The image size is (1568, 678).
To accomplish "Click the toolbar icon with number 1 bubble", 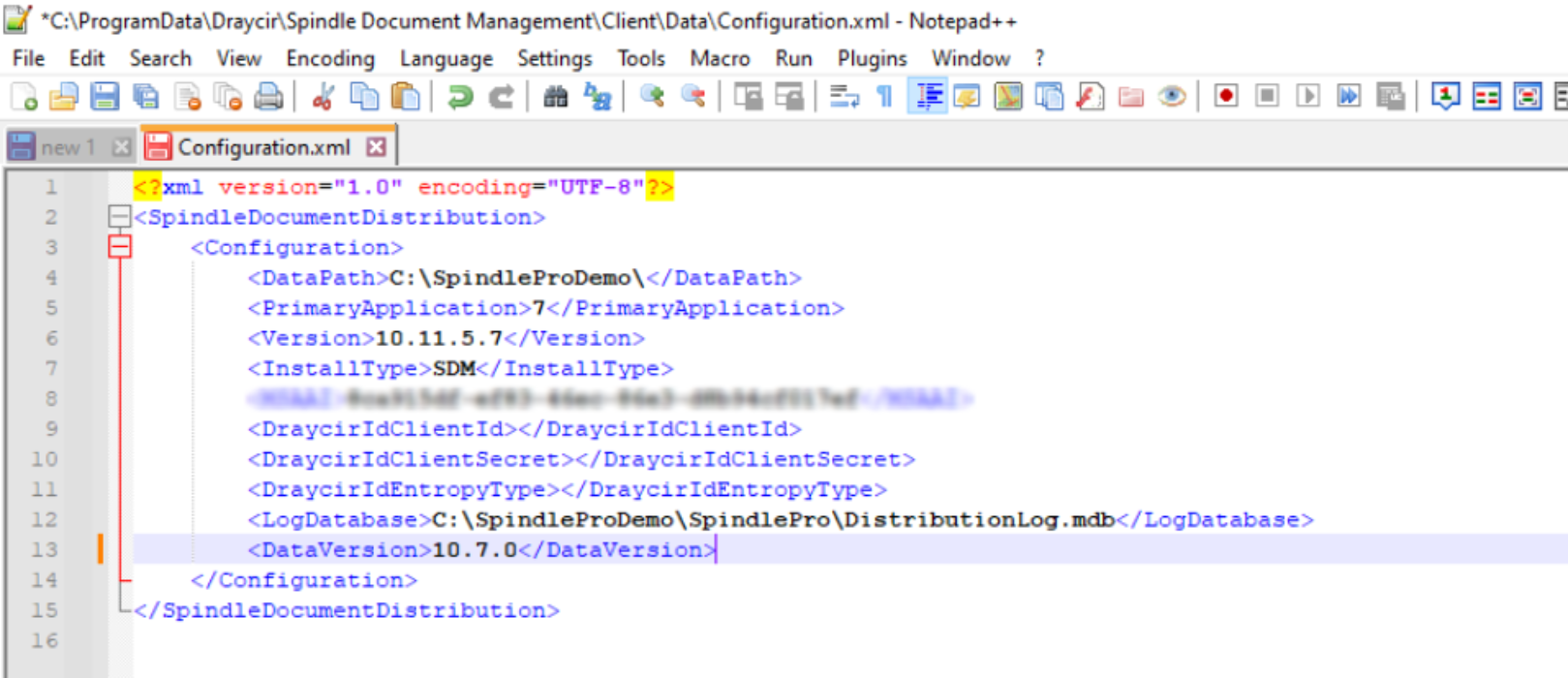I will pos(1445,96).
